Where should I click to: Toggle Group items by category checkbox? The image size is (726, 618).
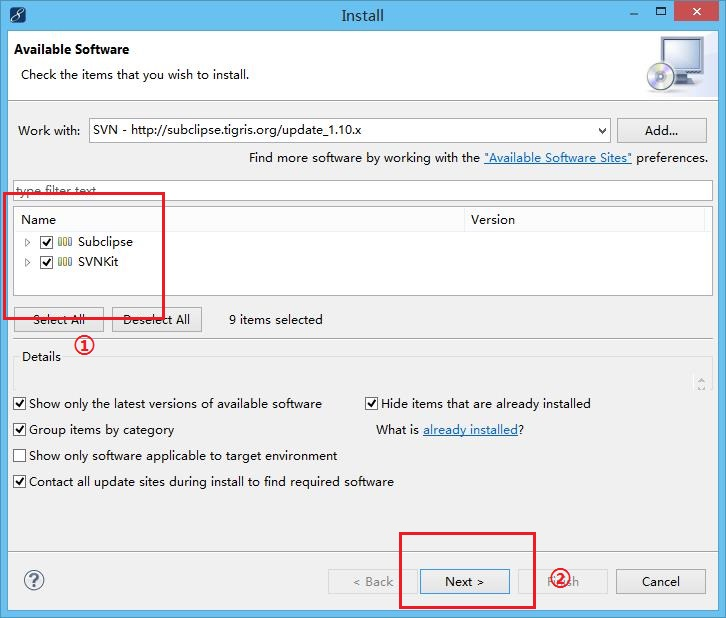pyautogui.click(x=19, y=430)
